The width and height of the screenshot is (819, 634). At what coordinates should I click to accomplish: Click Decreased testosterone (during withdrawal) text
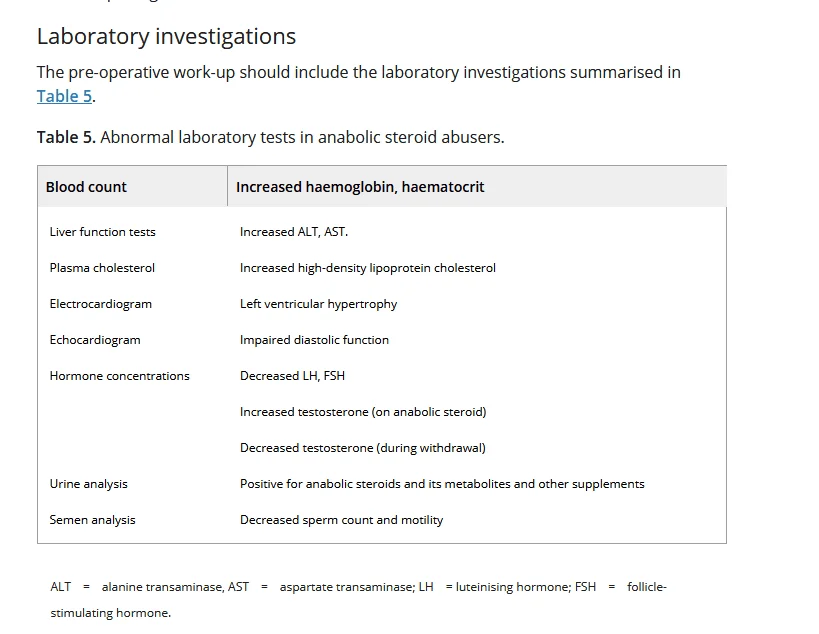point(362,448)
